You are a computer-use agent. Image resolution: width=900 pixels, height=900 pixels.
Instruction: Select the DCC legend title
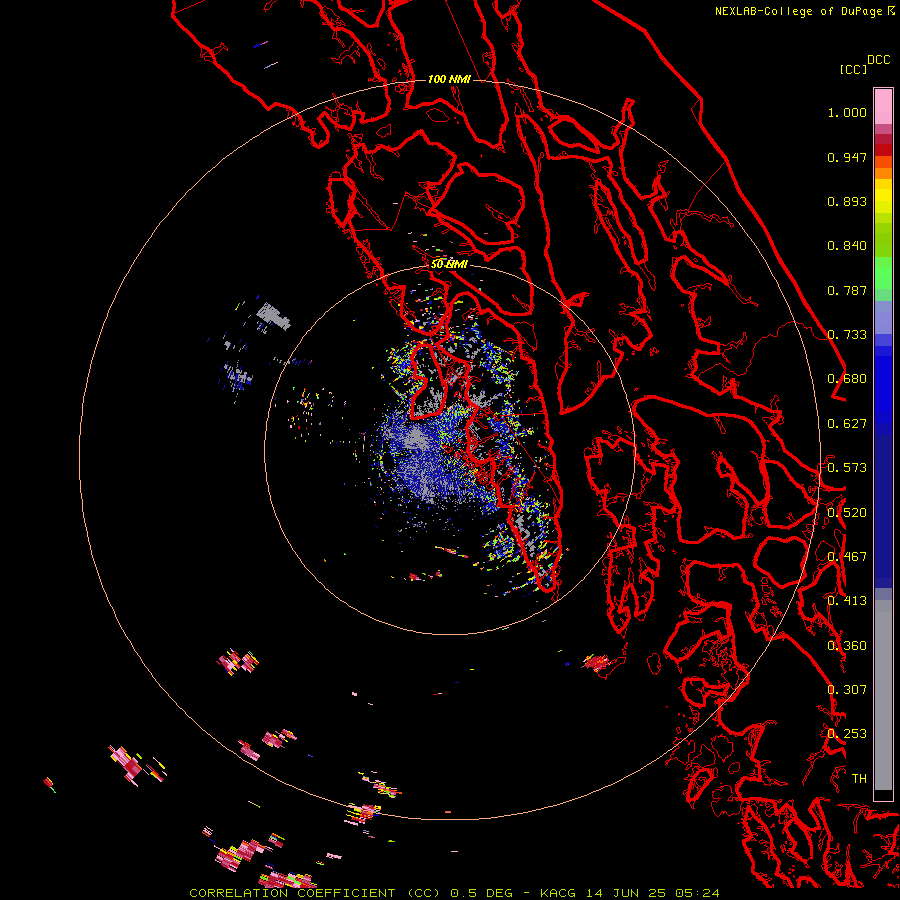878,60
